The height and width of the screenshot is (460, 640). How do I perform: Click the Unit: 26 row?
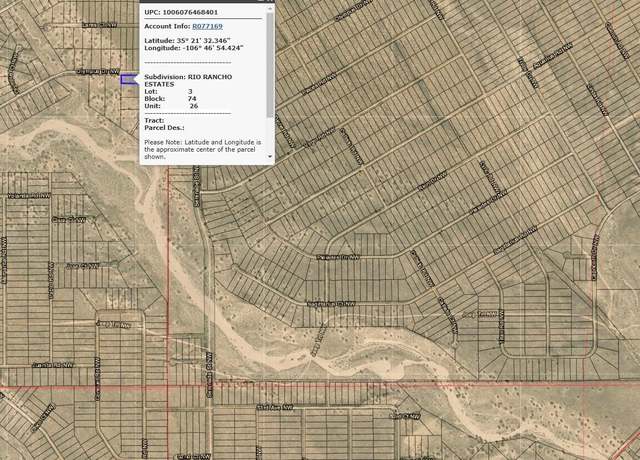click(x=171, y=106)
